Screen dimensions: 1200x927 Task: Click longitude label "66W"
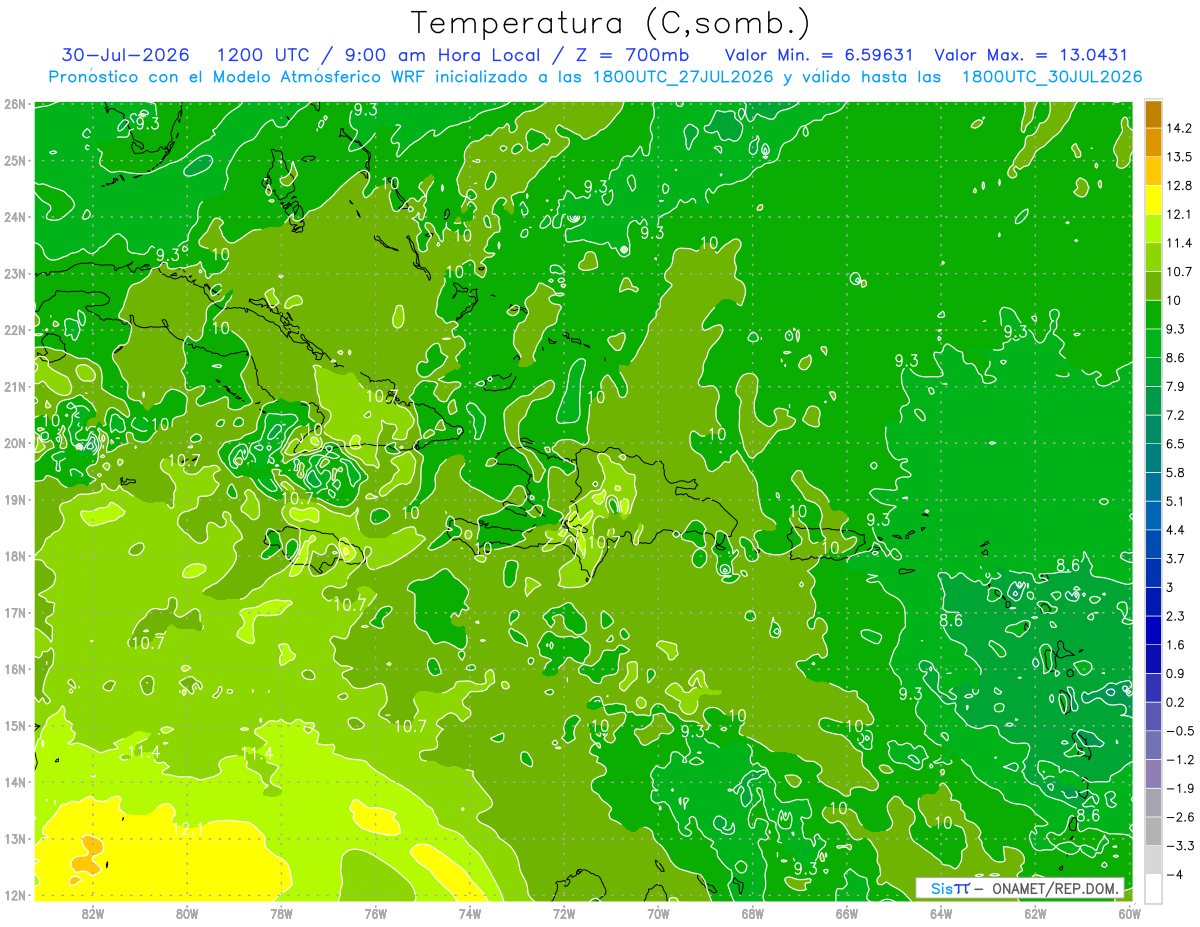tap(846, 913)
